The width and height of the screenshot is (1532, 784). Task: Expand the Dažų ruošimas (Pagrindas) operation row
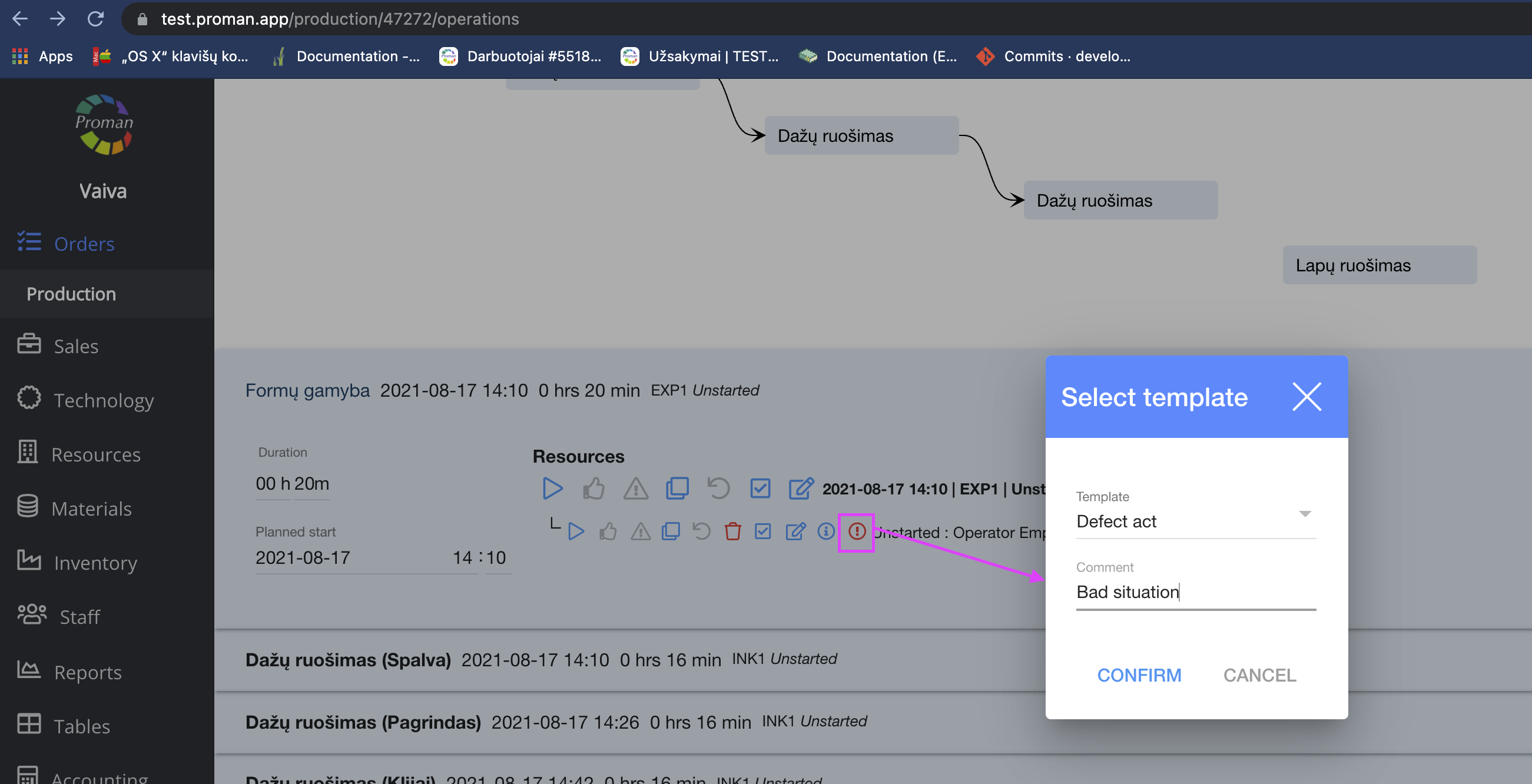click(363, 722)
